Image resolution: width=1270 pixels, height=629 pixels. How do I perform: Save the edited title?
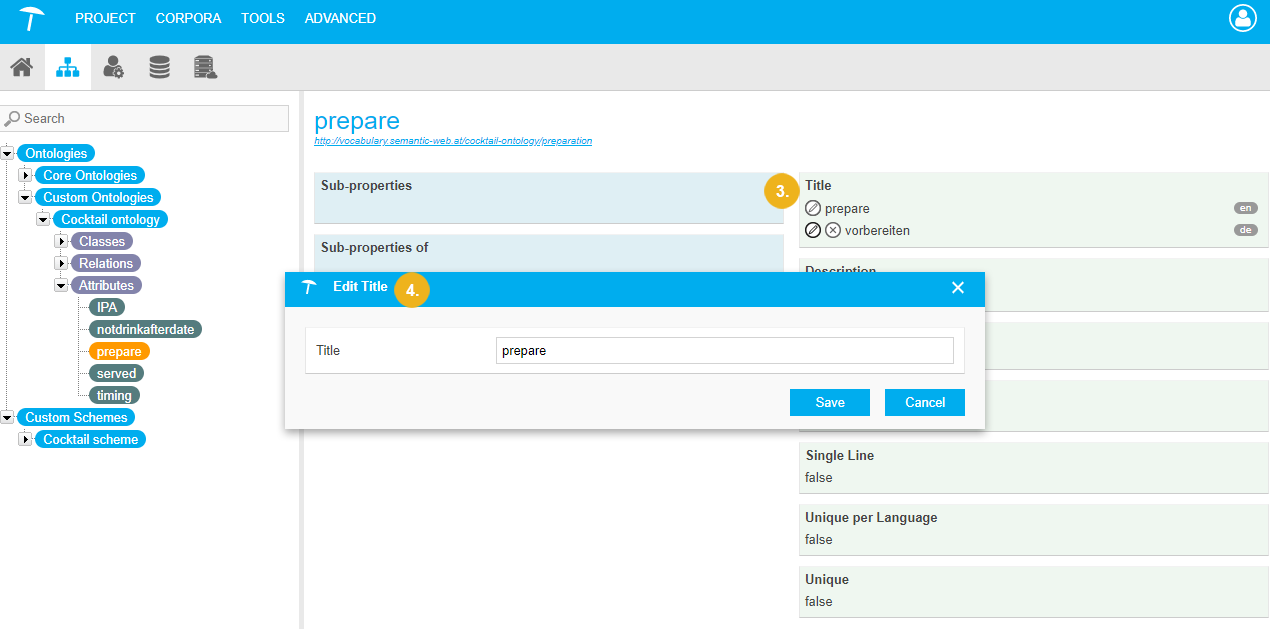(829, 402)
